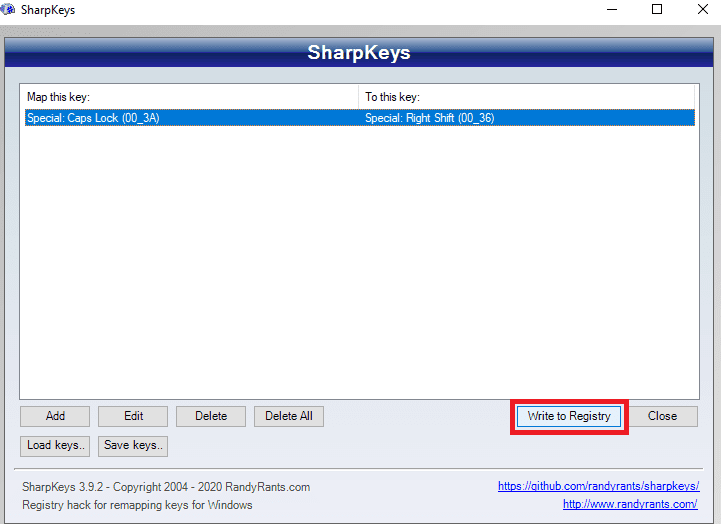Image resolution: width=721 pixels, height=524 pixels.
Task: Maximize the SharpKeys window
Action: pos(657,10)
